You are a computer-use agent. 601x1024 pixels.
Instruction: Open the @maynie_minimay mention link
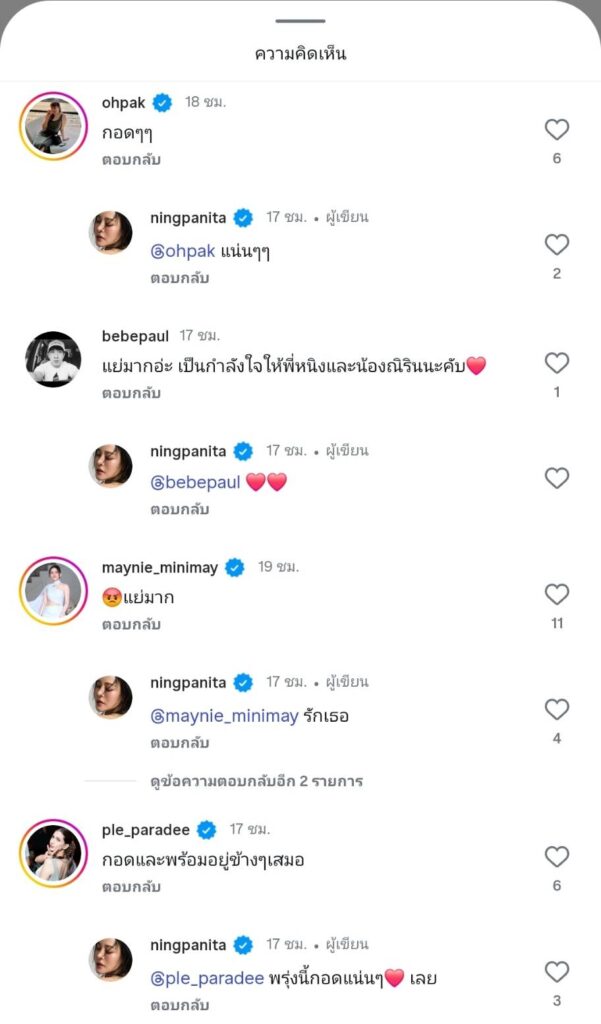tap(224, 716)
